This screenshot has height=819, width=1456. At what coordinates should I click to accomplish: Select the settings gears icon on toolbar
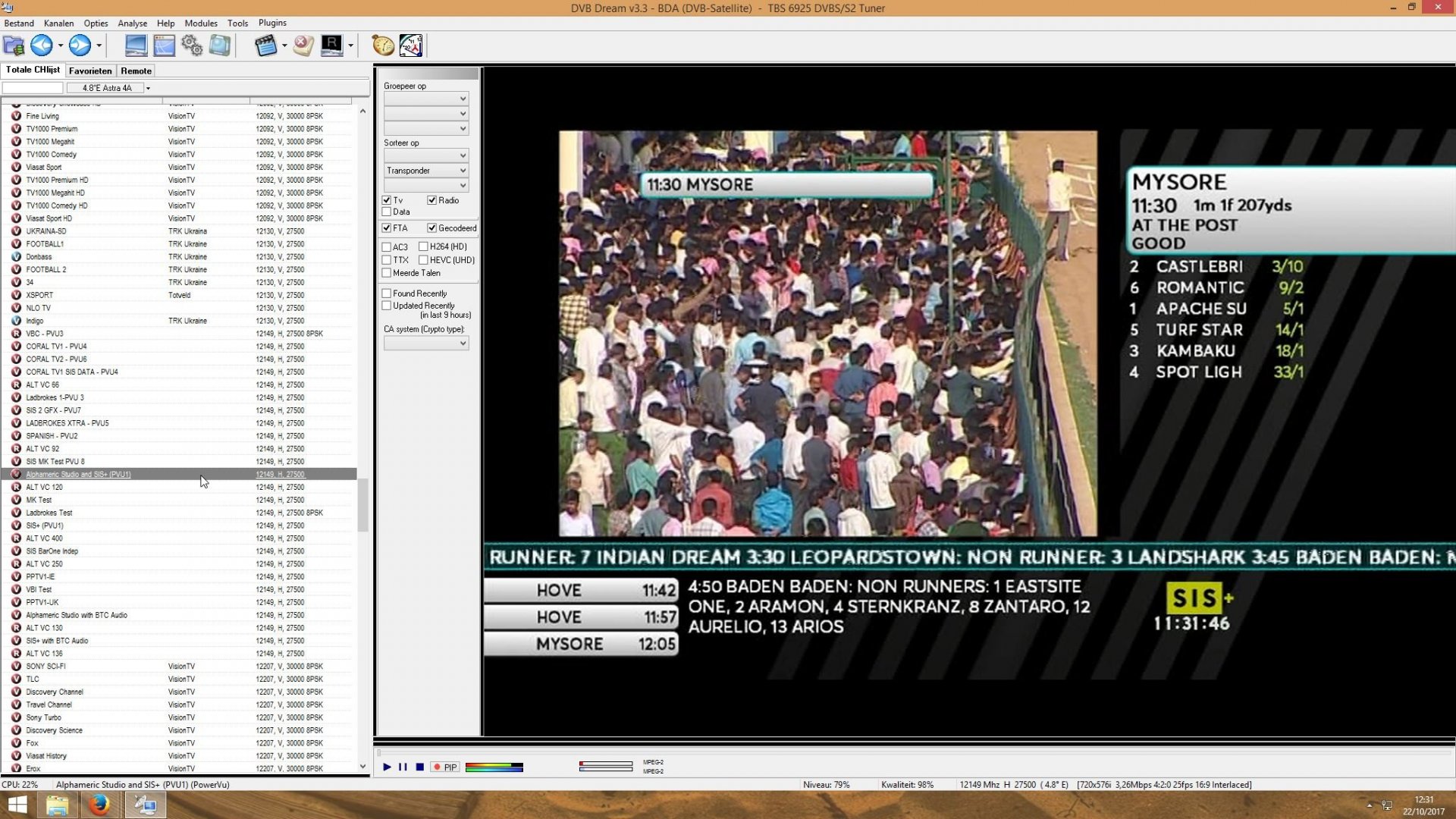[191, 45]
